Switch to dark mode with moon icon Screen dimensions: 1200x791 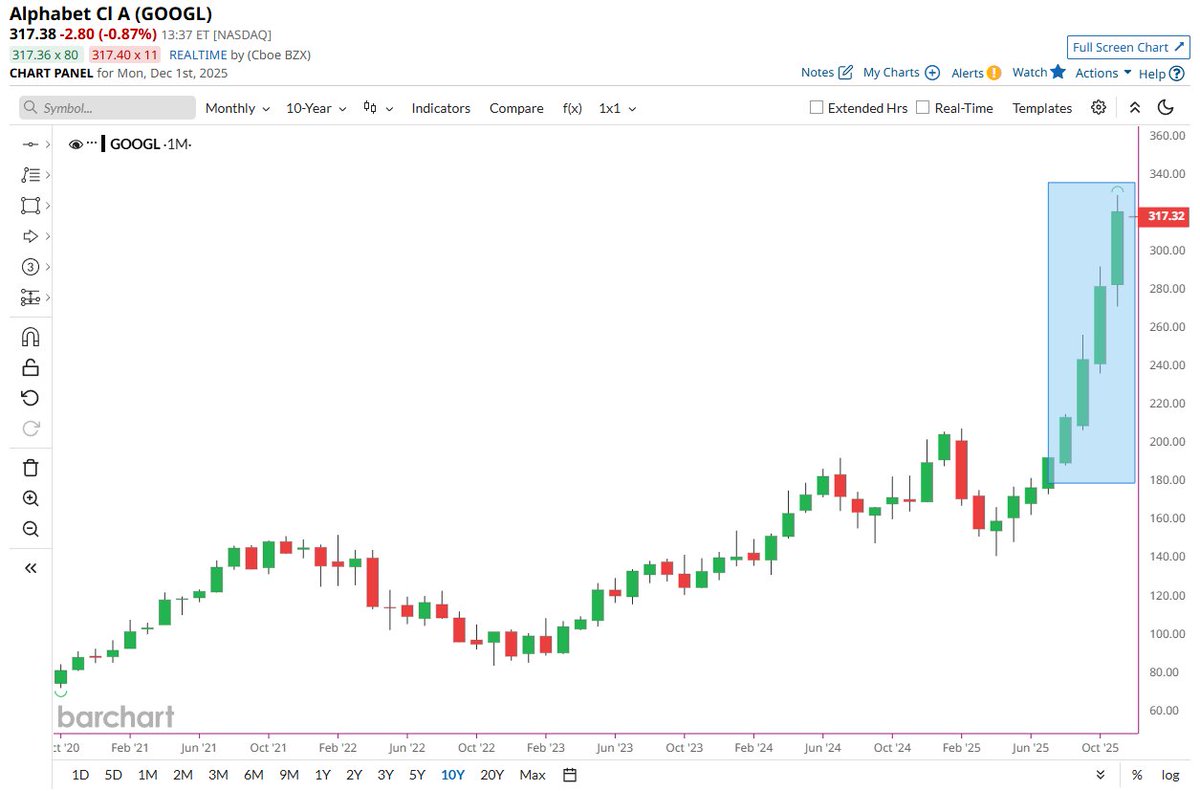pyautogui.click(x=1165, y=108)
